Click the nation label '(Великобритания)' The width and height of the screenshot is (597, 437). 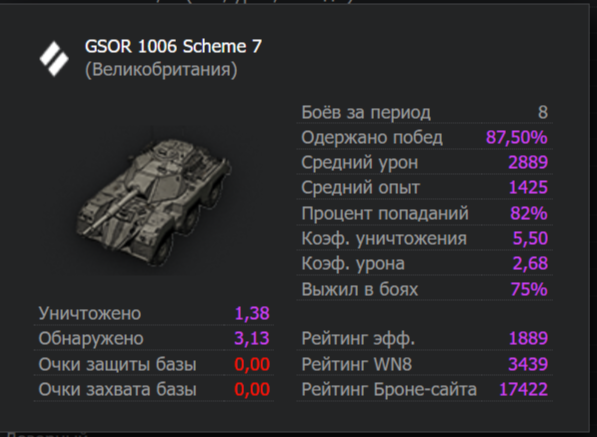click(x=161, y=70)
